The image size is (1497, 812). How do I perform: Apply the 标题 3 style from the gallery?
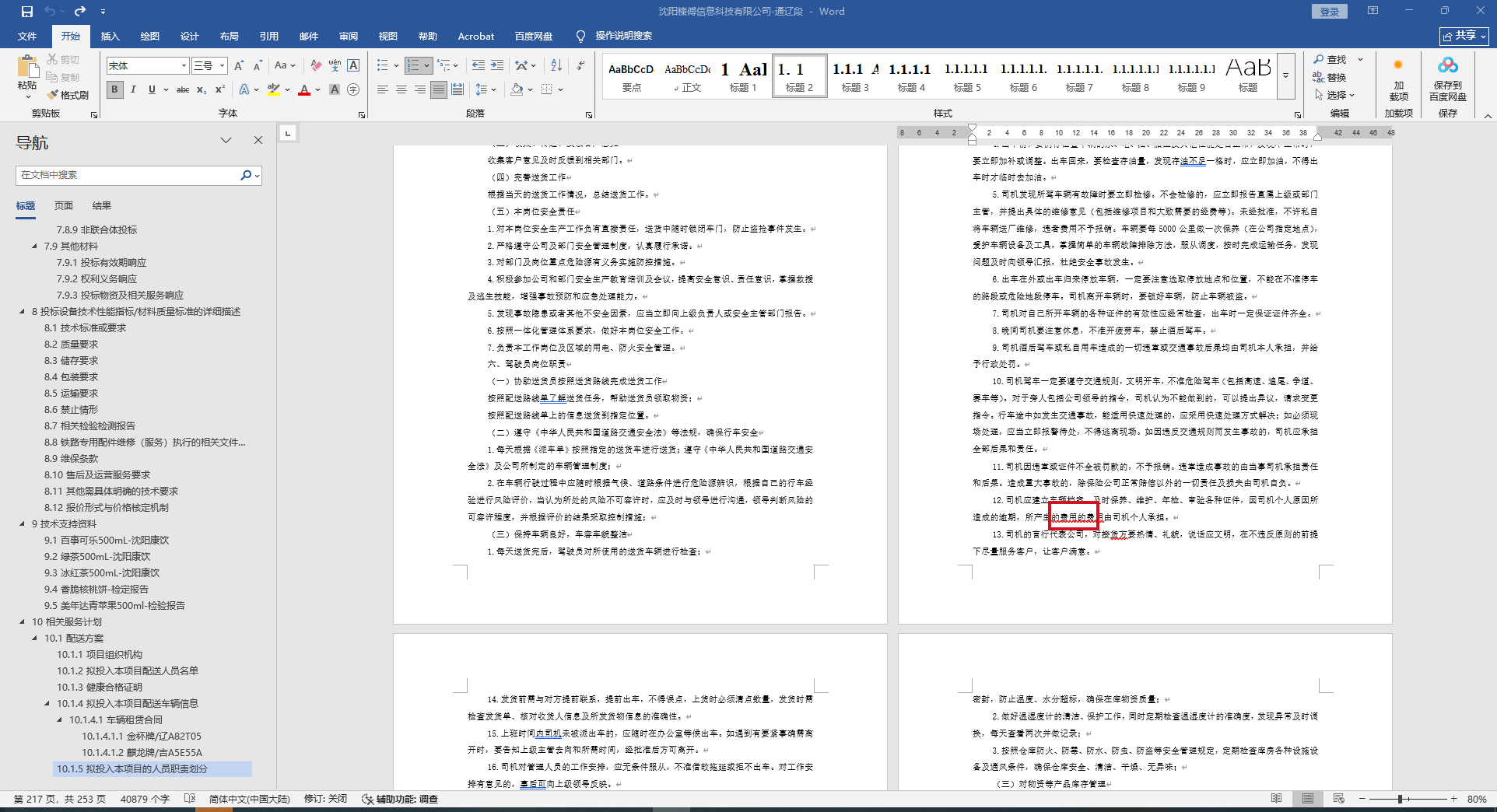pyautogui.click(x=855, y=75)
